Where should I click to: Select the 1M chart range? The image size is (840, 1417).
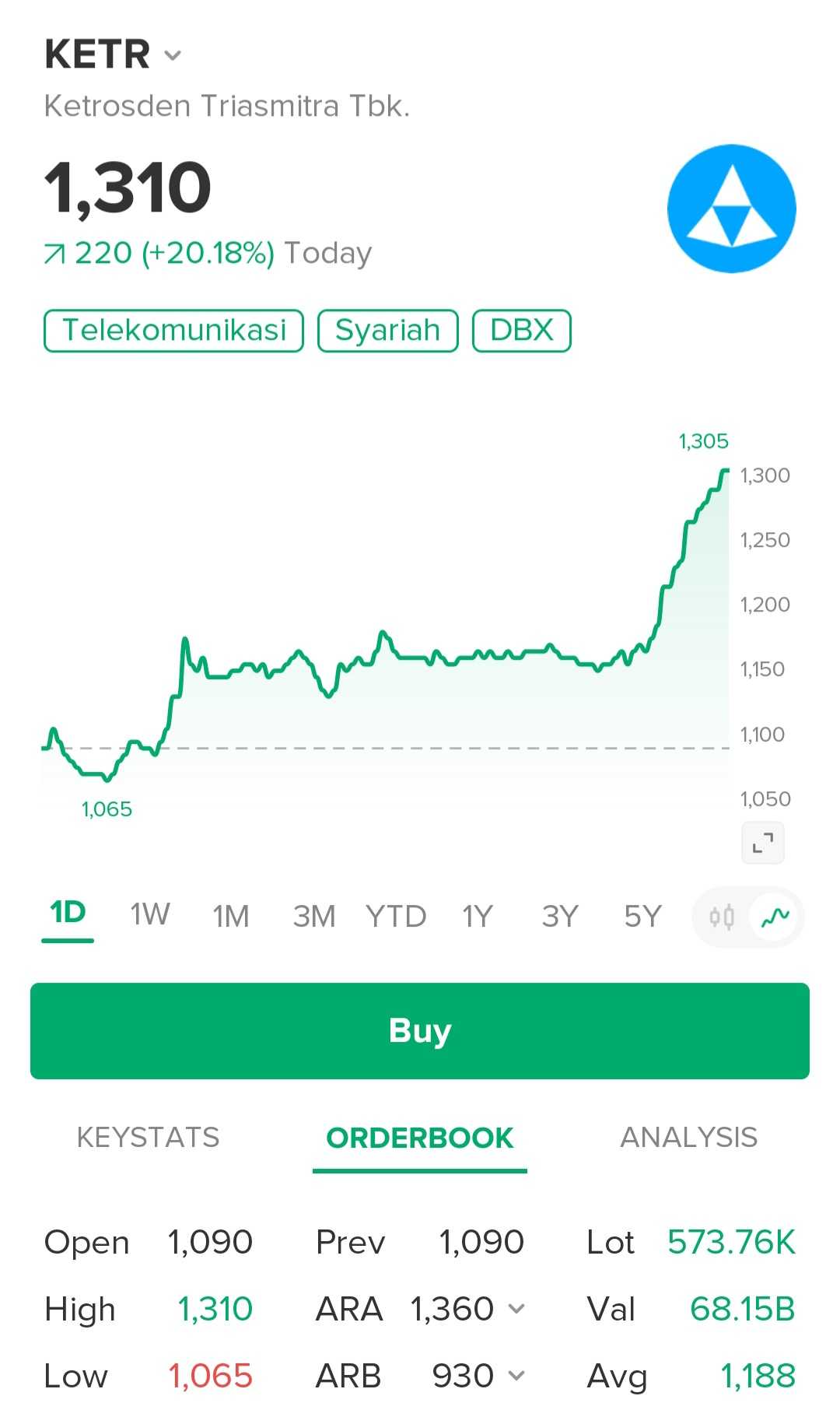click(231, 916)
